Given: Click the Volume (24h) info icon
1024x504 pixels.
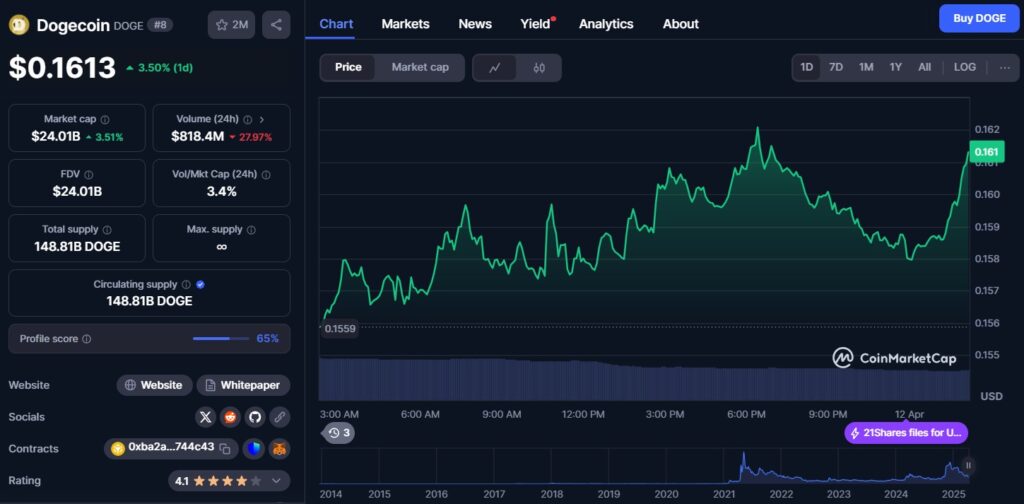Looking at the screenshot, I should pos(248,119).
